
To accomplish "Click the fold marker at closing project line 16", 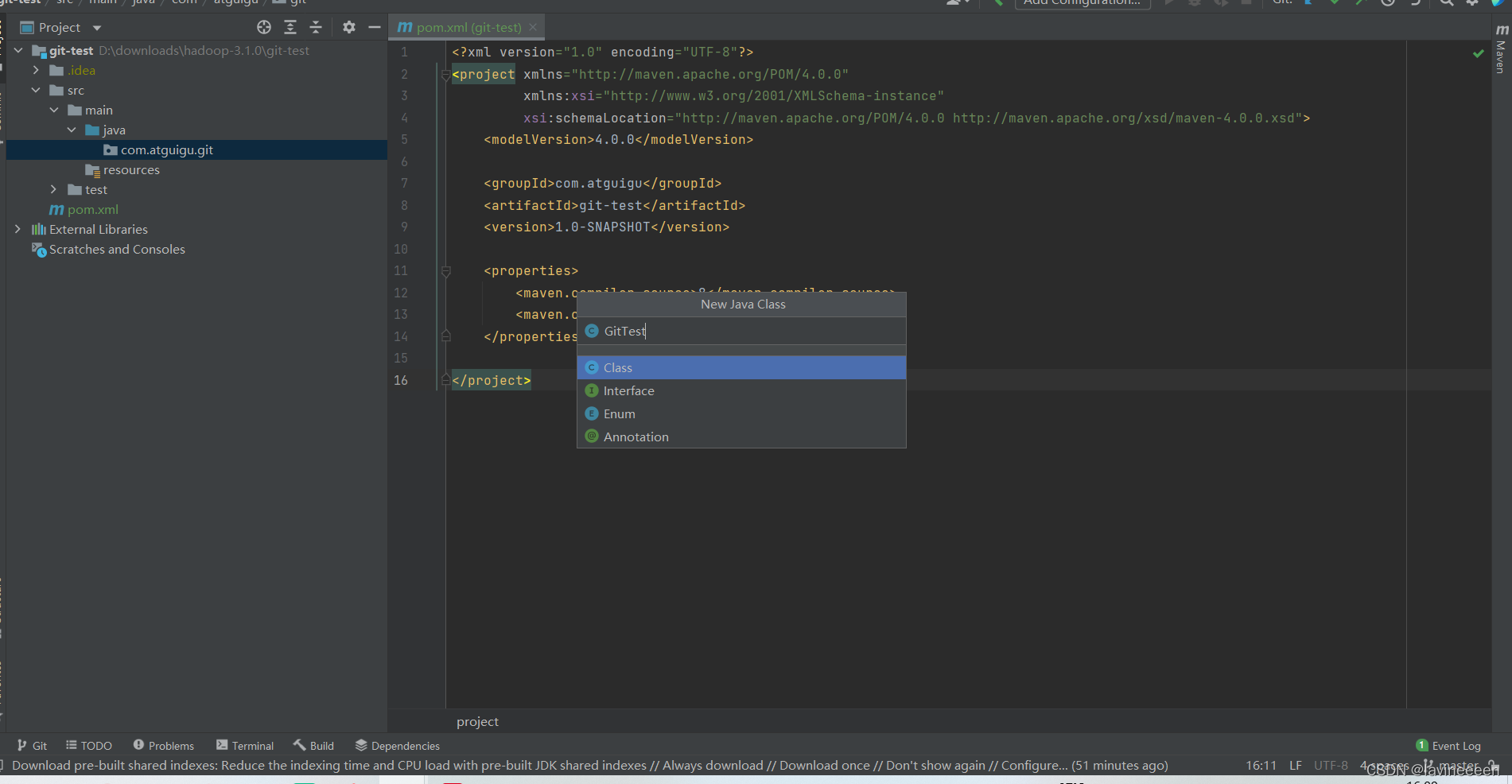I will pyautogui.click(x=445, y=380).
